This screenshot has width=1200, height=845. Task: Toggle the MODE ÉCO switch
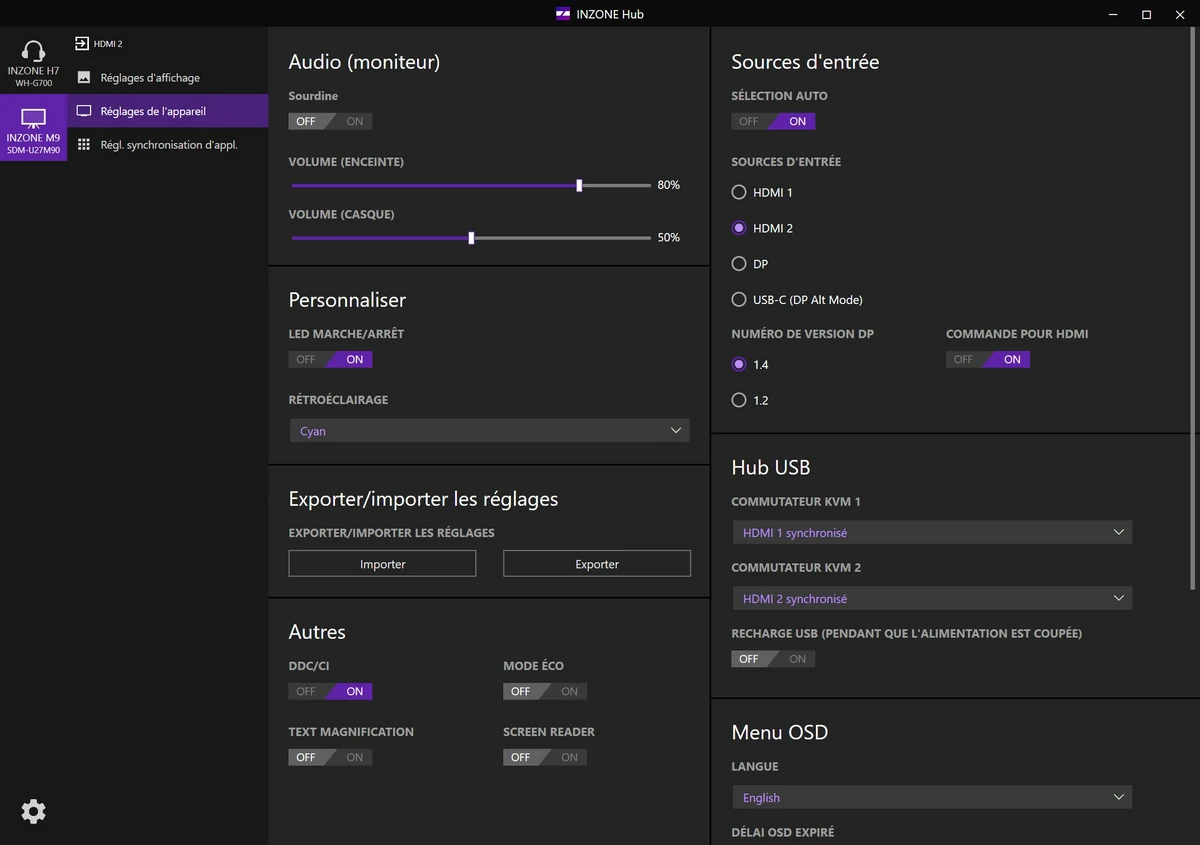545,691
